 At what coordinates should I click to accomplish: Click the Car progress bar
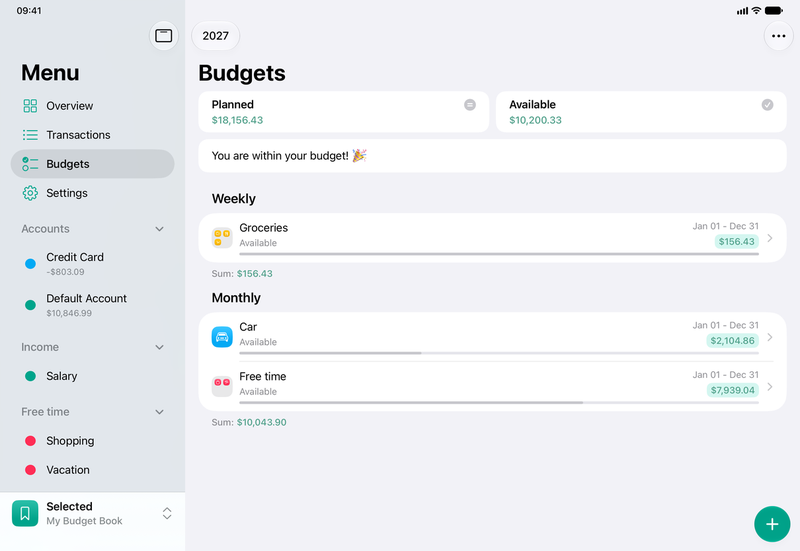click(x=499, y=353)
